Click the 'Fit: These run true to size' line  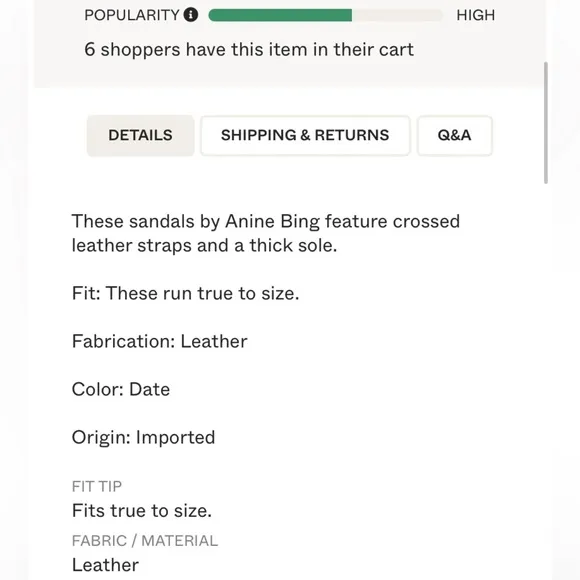click(185, 293)
